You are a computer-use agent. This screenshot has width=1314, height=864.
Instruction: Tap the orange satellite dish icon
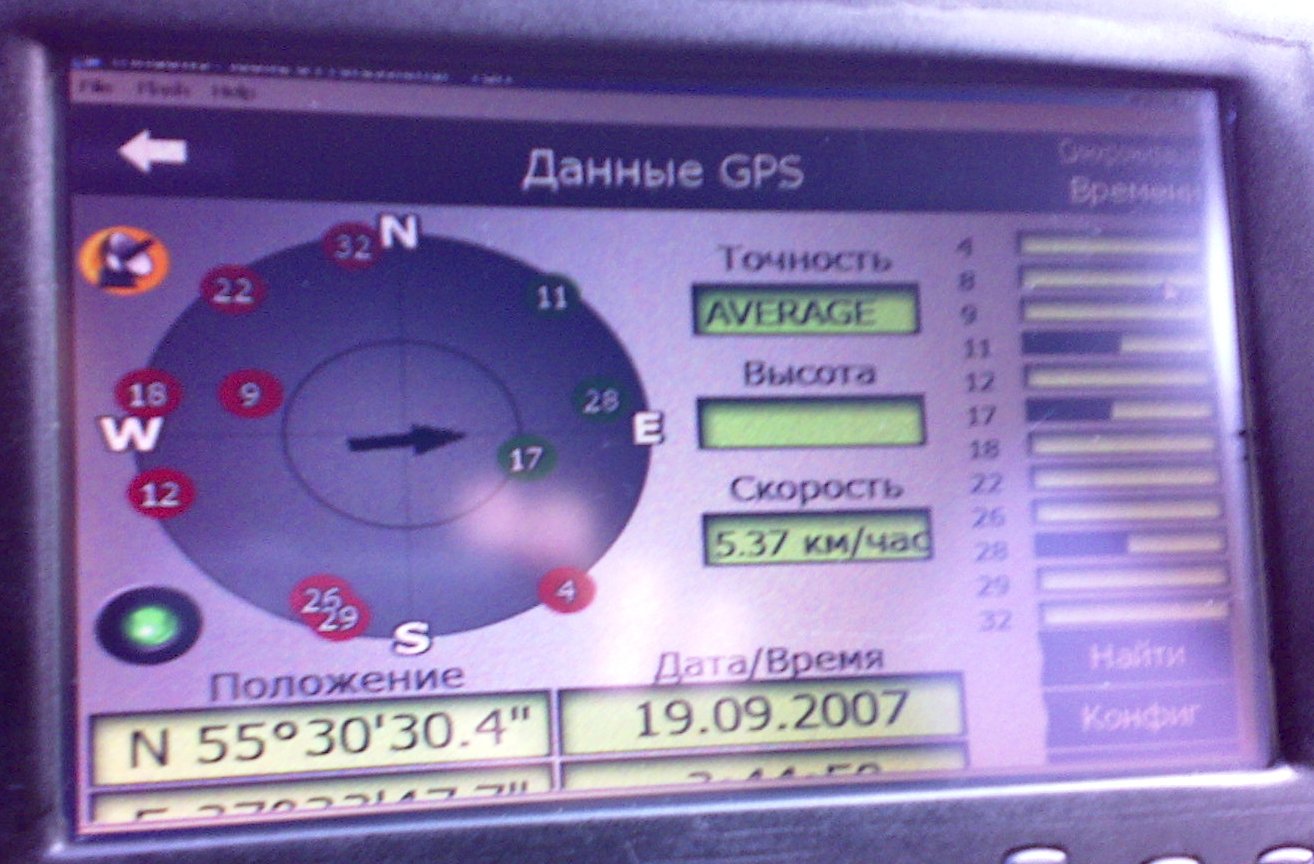124,260
